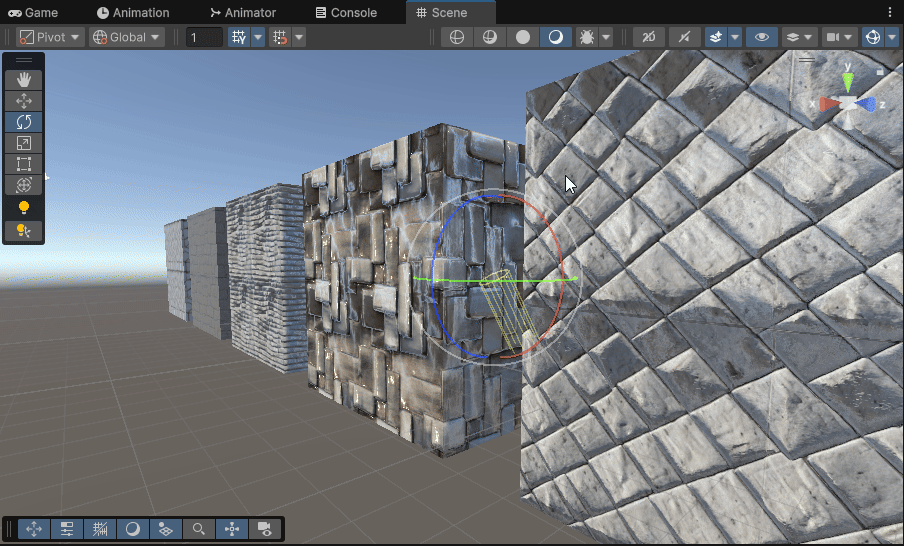
Task: Click the grid snap value input field
Action: [204, 37]
